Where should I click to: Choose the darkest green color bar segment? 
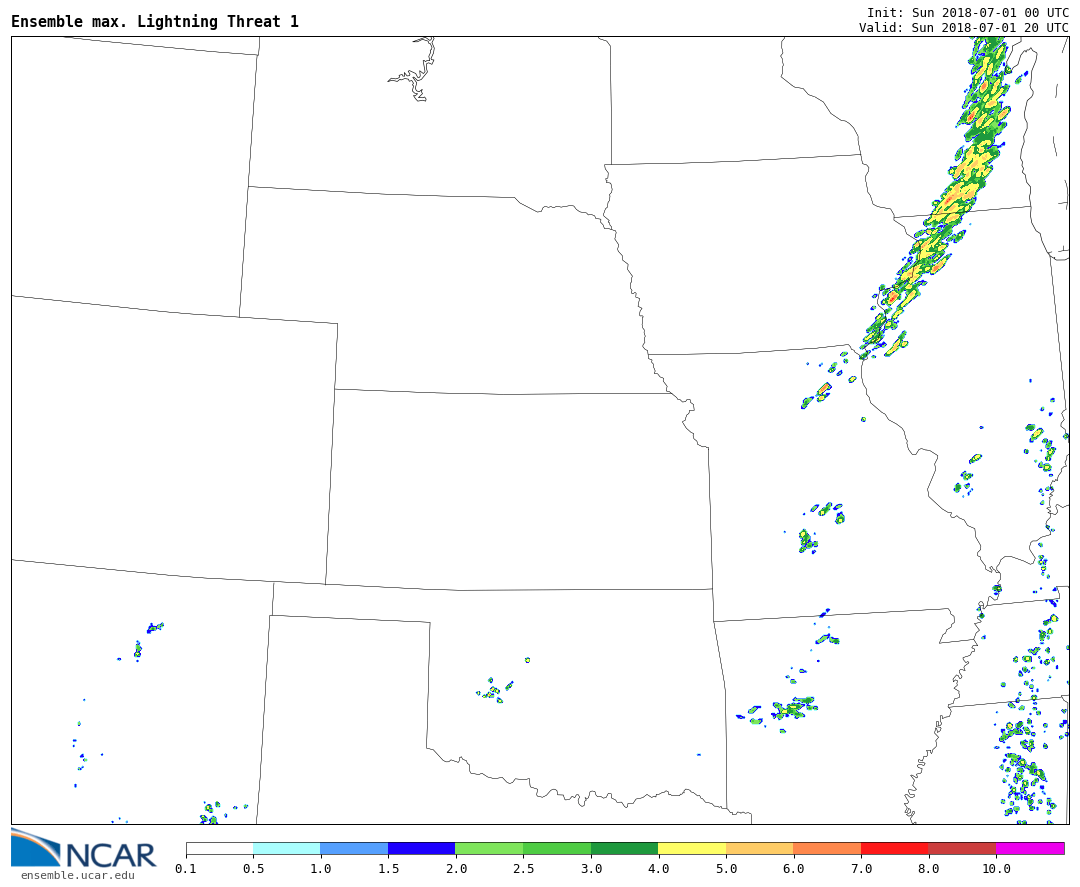(x=624, y=848)
